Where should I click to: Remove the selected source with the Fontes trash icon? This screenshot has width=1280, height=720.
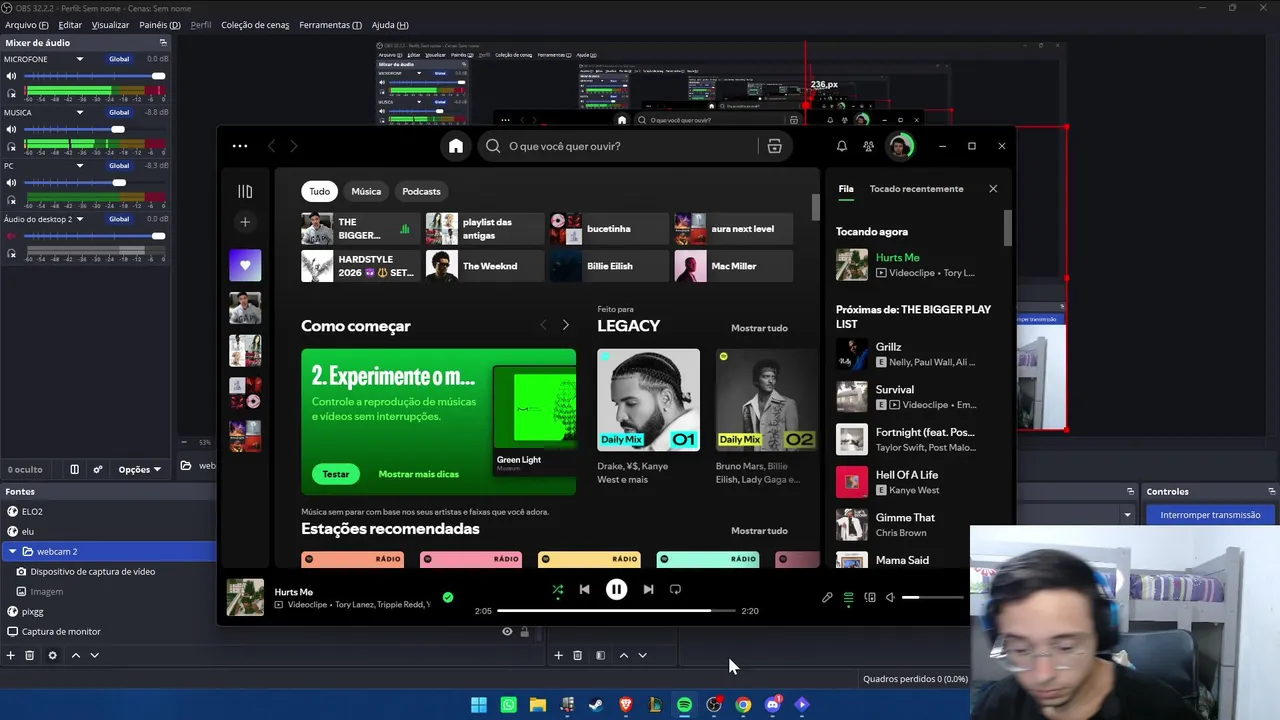tap(30, 655)
